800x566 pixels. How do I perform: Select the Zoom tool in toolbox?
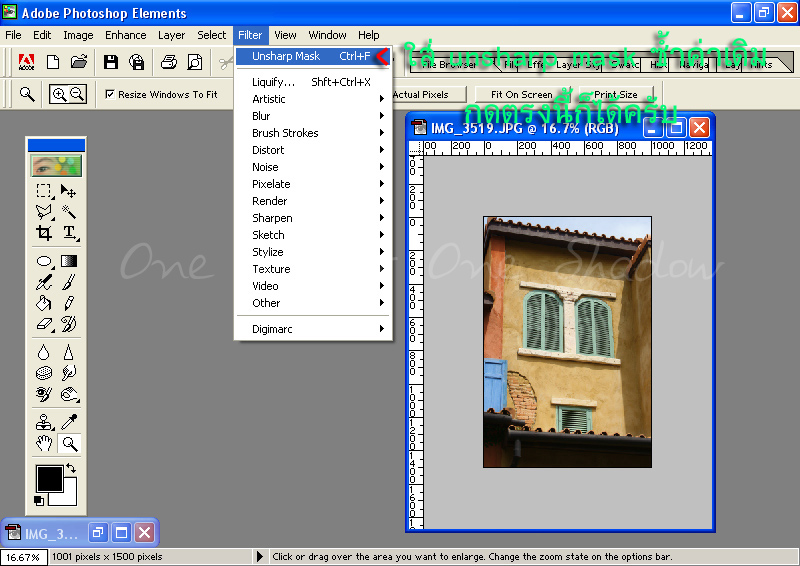pos(69,444)
